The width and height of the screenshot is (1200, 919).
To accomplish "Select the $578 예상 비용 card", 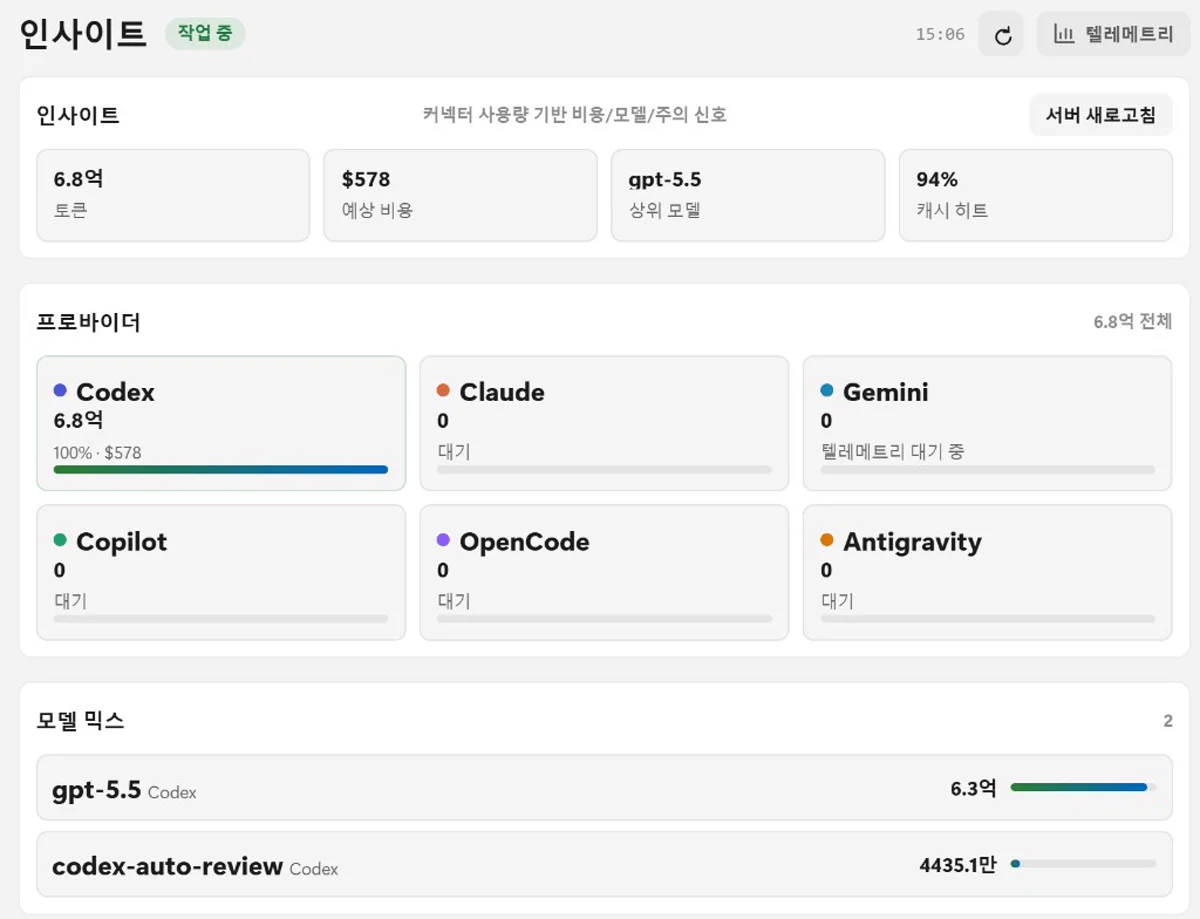I will click(460, 196).
